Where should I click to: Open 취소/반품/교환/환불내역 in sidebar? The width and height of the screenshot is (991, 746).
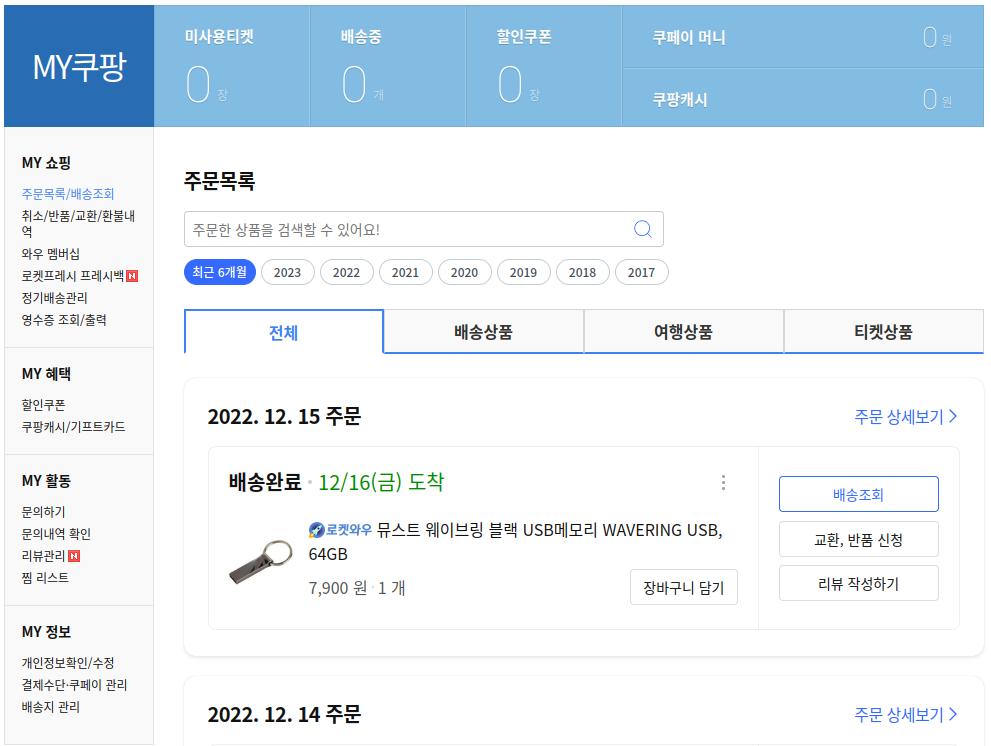78,223
